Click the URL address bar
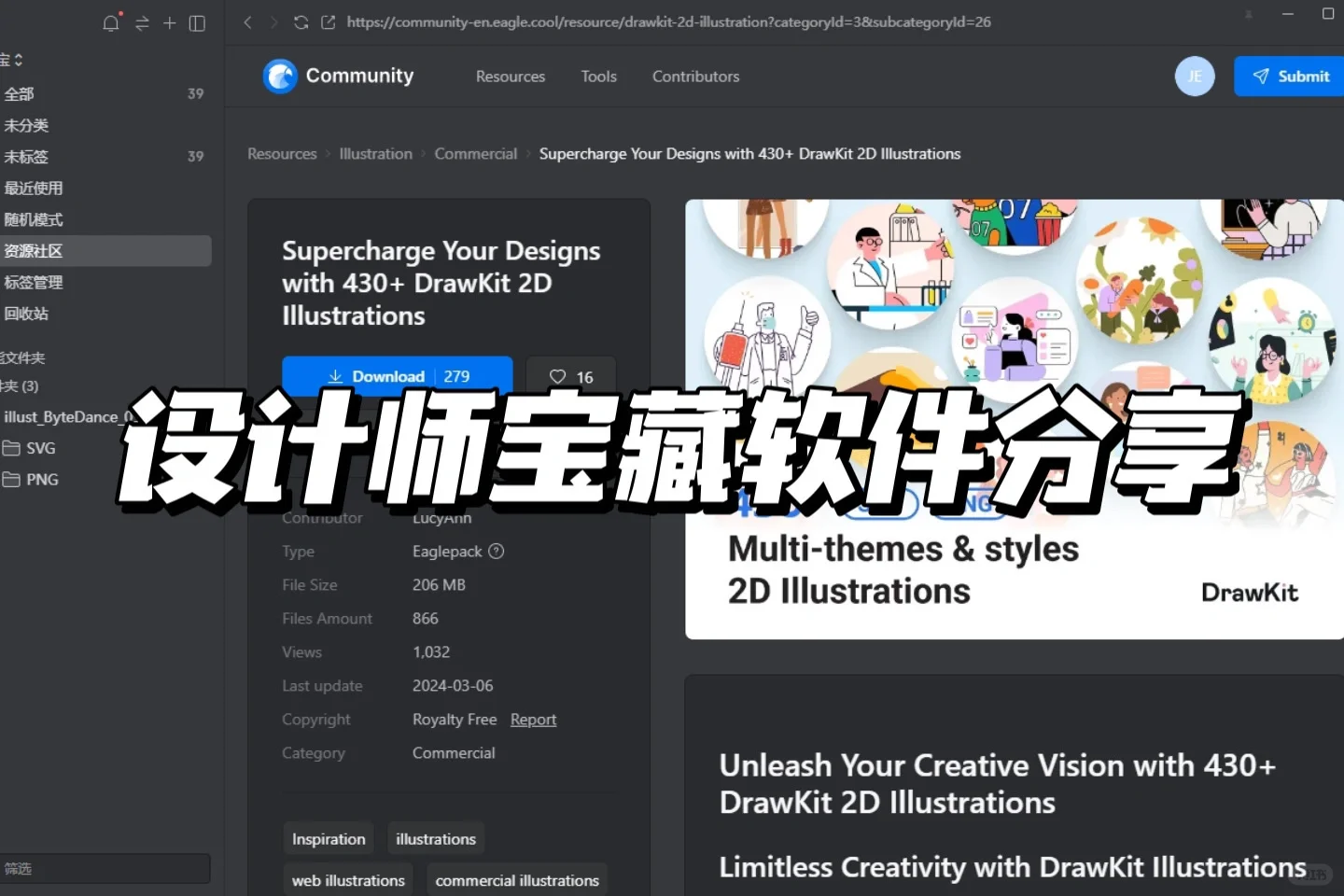Screen dimensions: 1344x896 point(668,22)
